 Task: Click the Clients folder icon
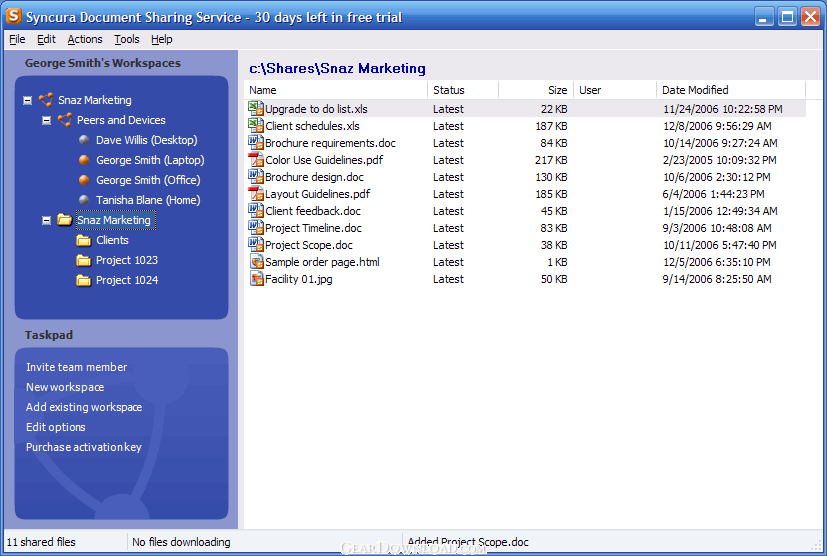(83, 241)
